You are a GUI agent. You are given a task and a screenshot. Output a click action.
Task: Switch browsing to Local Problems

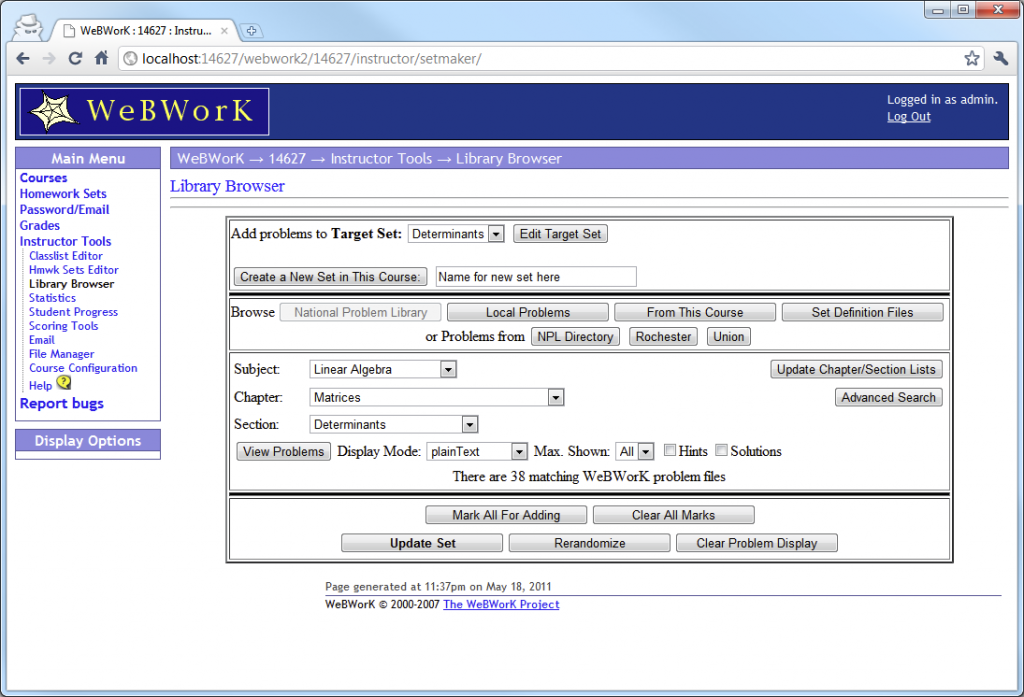[x=527, y=311]
